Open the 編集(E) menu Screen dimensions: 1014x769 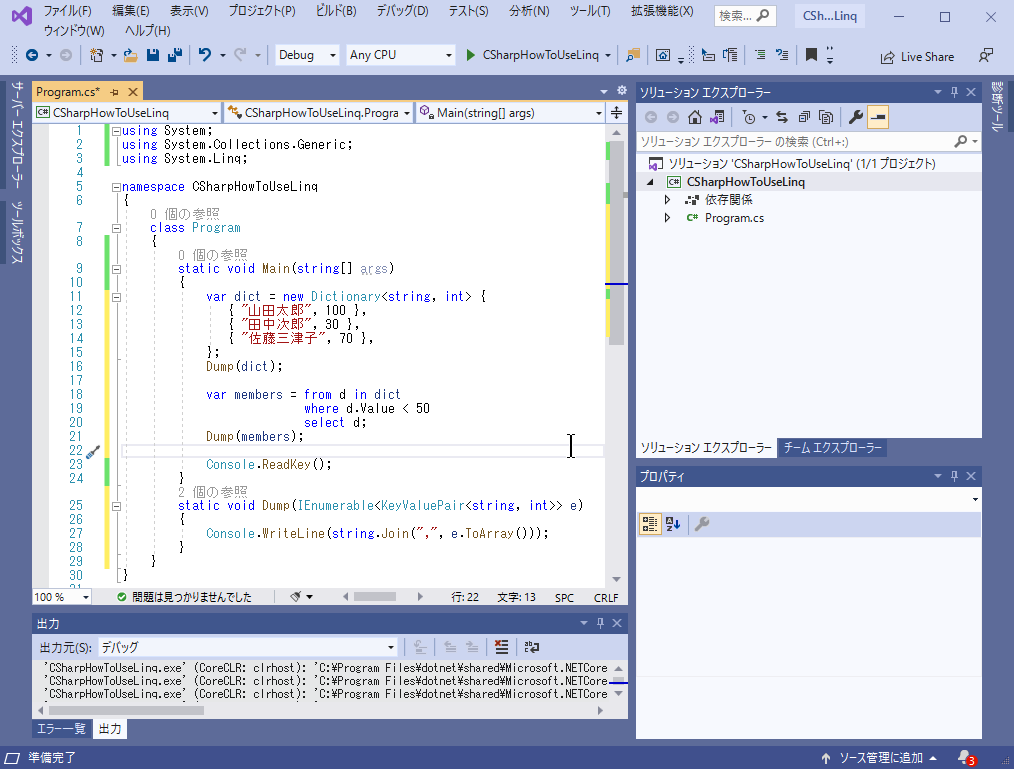131,11
